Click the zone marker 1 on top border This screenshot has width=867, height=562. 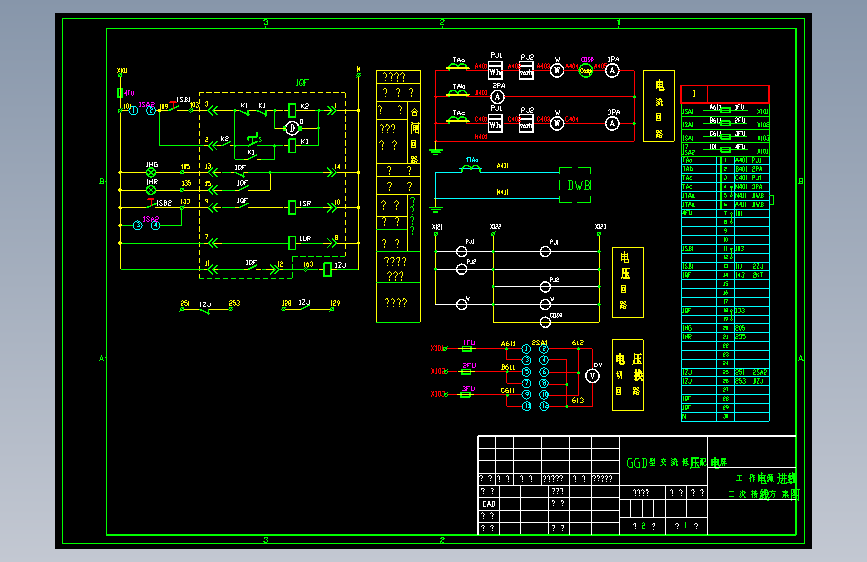(x=619, y=23)
